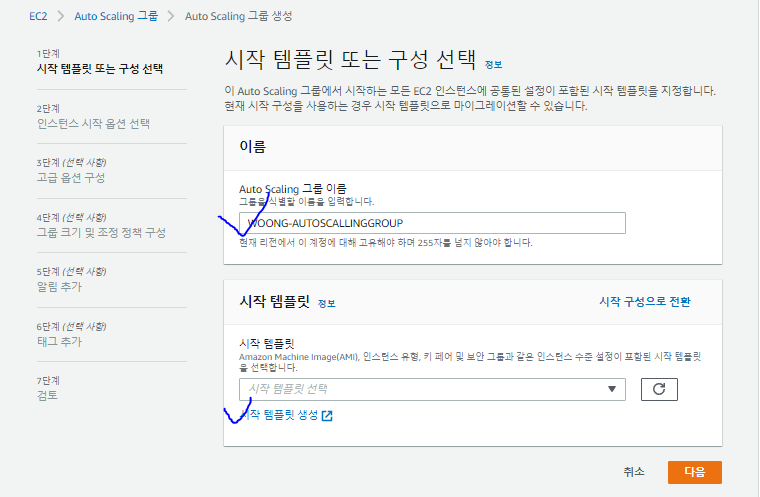Open Auto Scaling 그룹 breadcrumb link
The height and width of the screenshot is (497, 760).
coord(116,16)
